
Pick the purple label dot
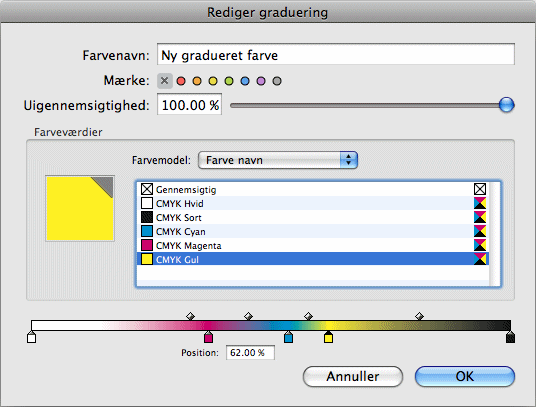tap(261, 81)
